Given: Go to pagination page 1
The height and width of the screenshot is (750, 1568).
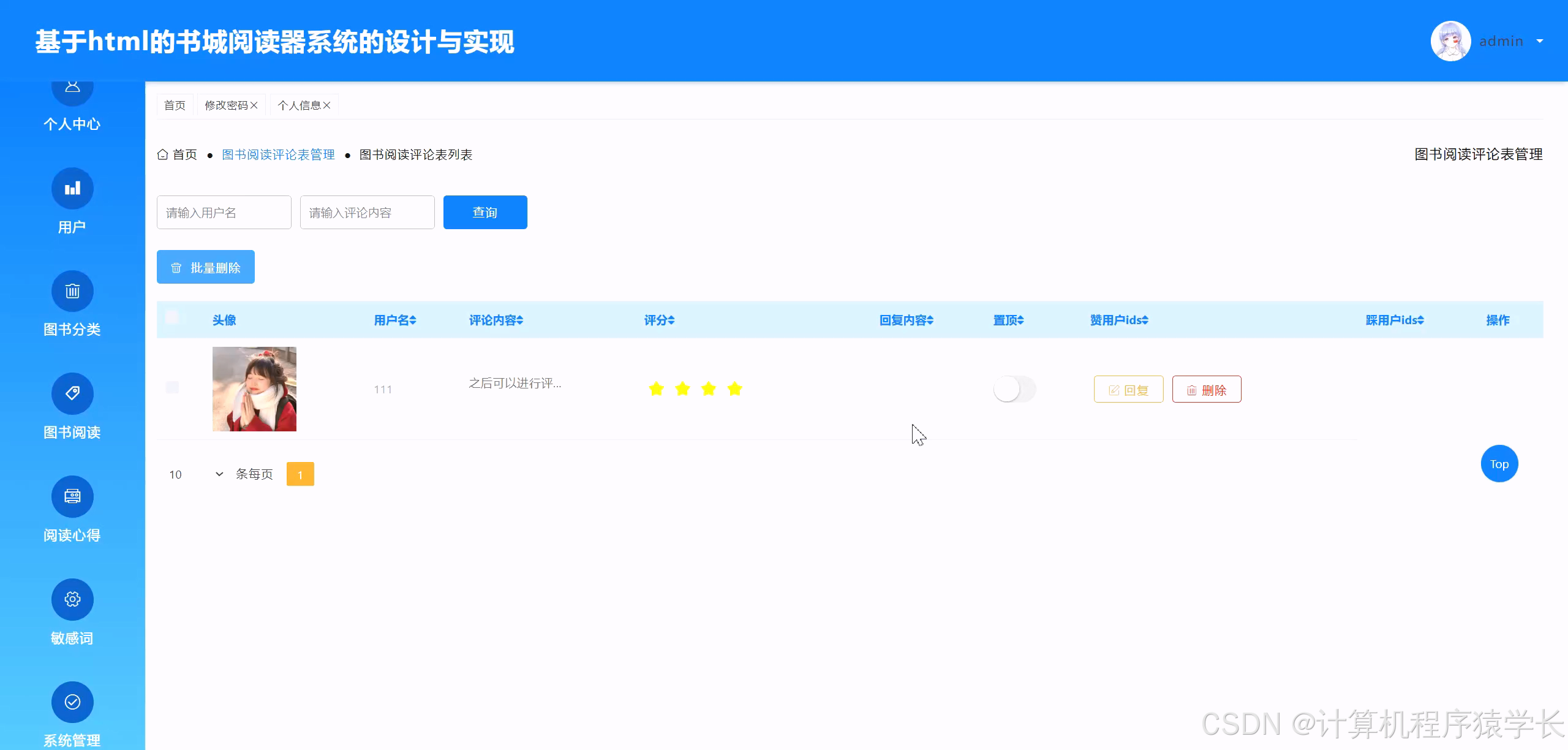Looking at the screenshot, I should coord(300,474).
